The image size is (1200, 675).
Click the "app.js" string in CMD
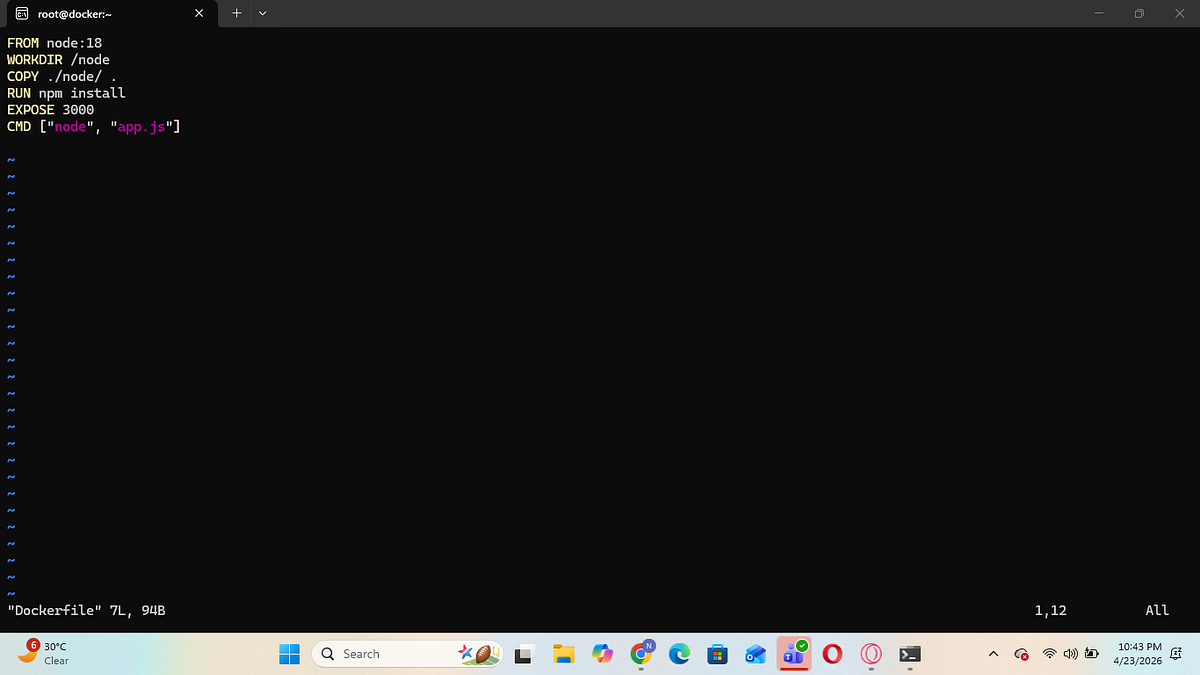[x=143, y=127]
